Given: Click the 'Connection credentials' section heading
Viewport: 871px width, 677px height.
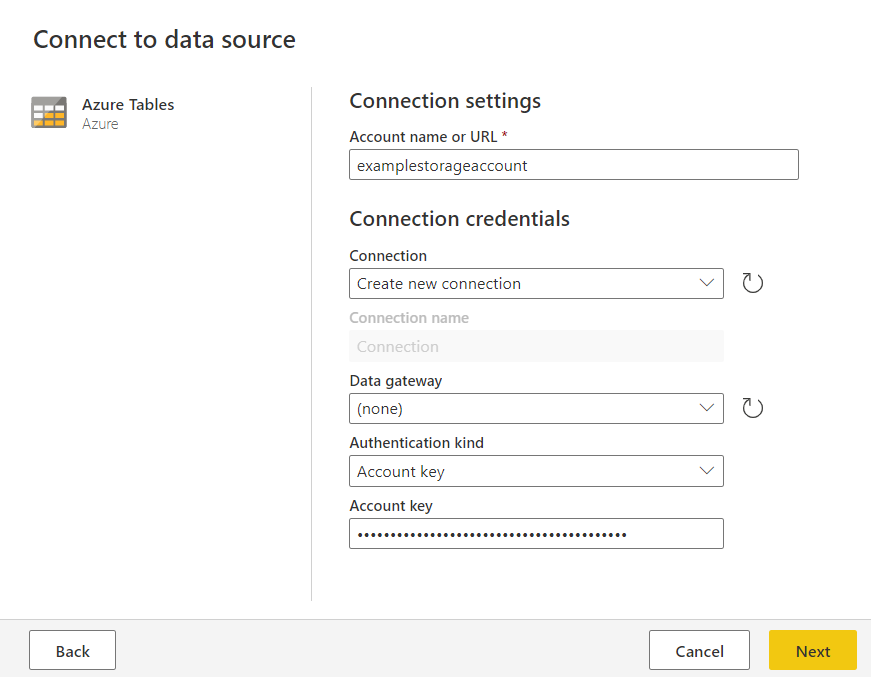Looking at the screenshot, I should point(459,219).
